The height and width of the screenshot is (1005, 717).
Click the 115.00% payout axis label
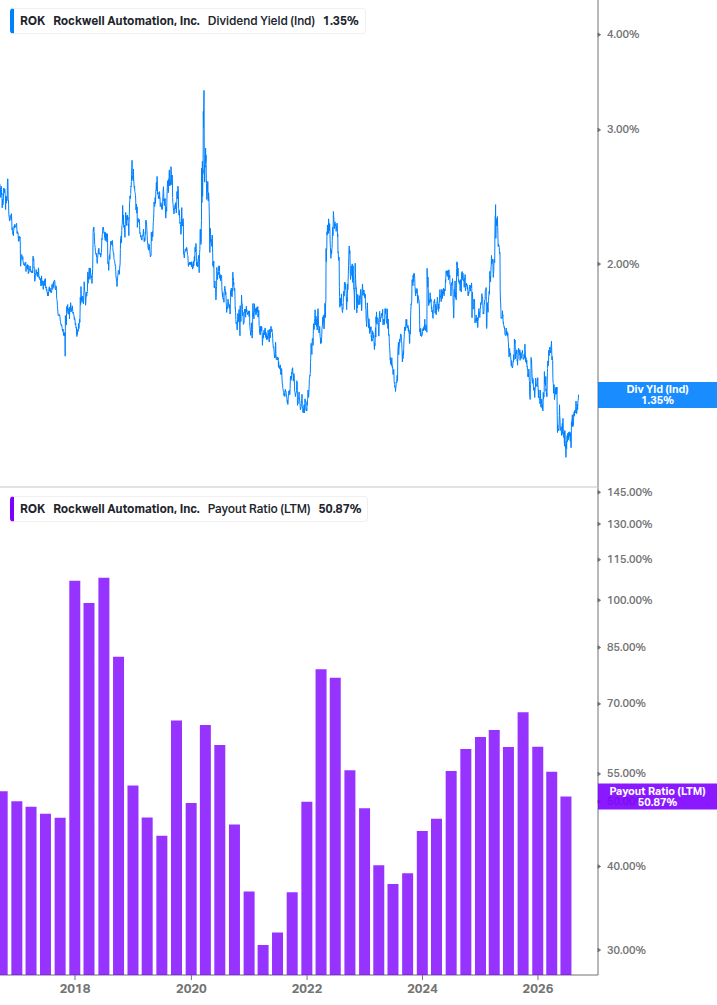[x=629, y=560]
